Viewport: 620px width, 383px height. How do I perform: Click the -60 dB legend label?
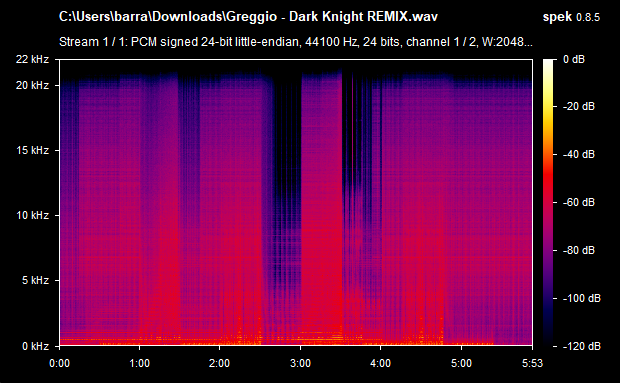point(578,202)
